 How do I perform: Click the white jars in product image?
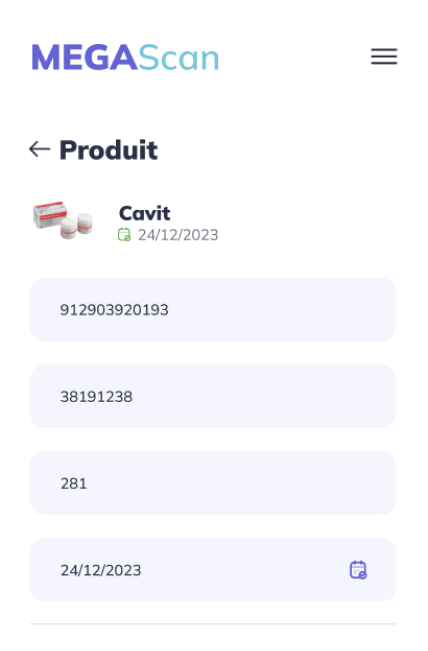click(x=77, y=225)
